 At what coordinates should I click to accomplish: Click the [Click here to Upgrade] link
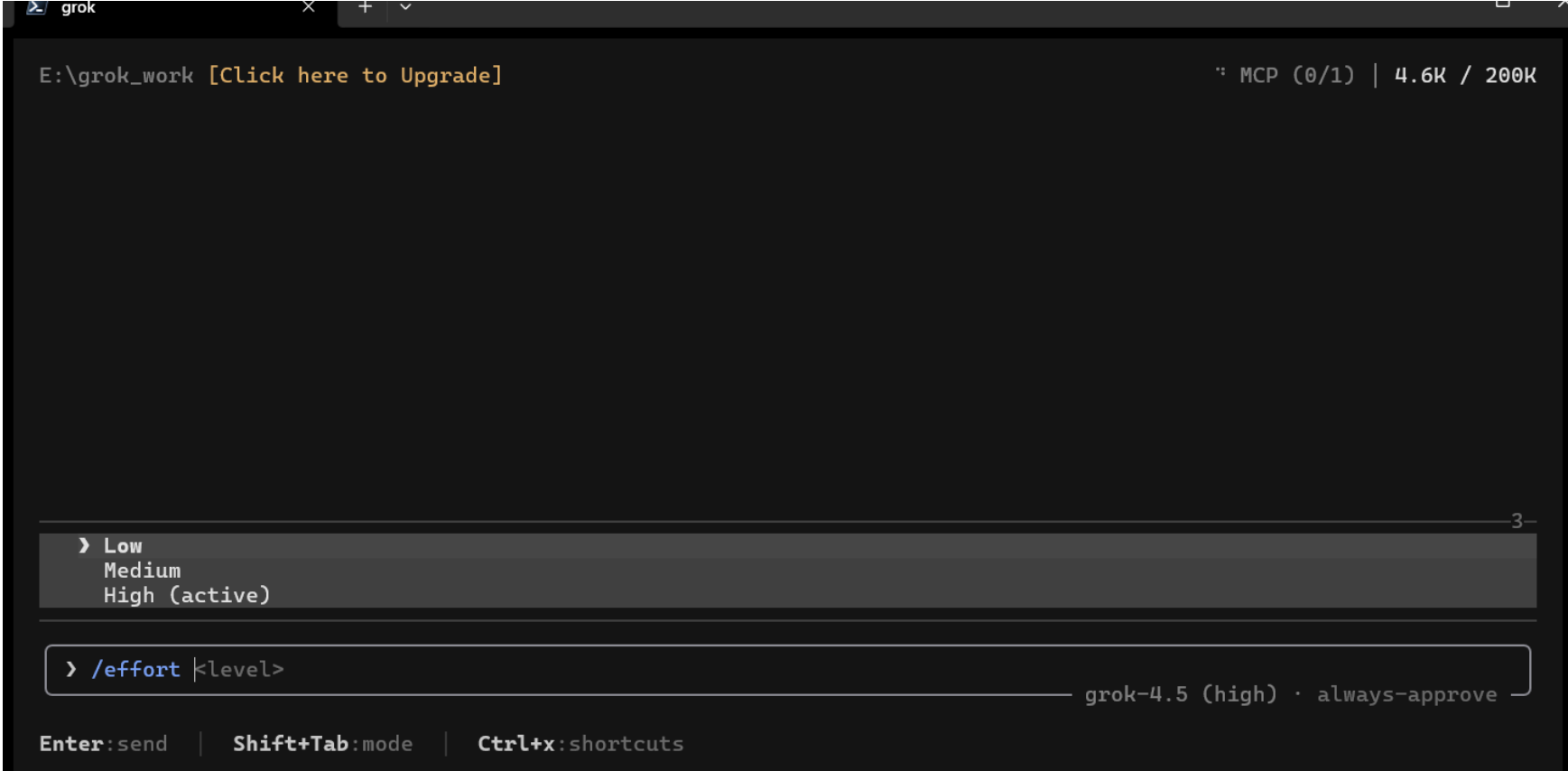point(355,75)
